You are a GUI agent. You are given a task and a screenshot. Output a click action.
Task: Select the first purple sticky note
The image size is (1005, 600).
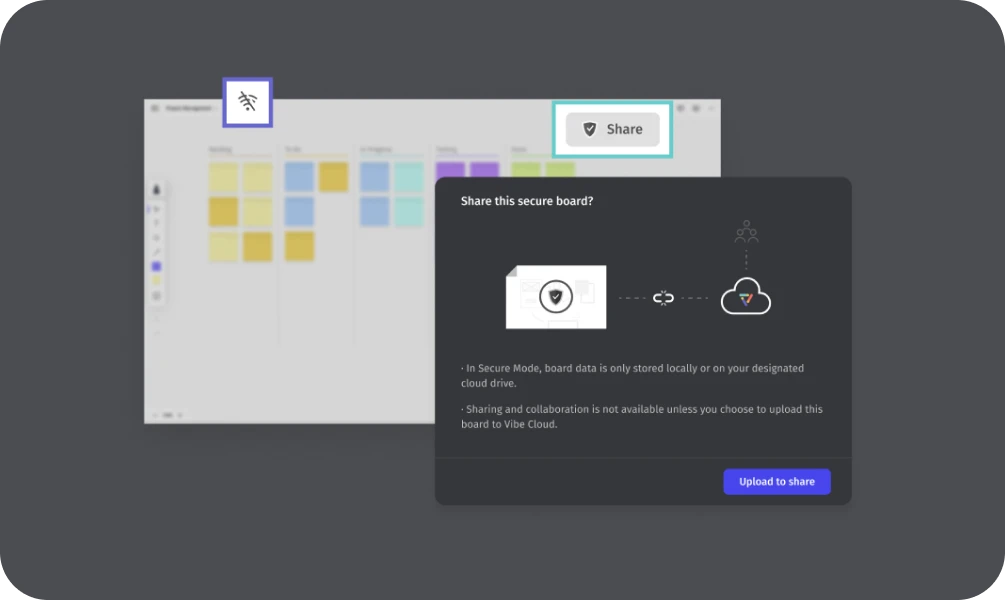[451, 170]
